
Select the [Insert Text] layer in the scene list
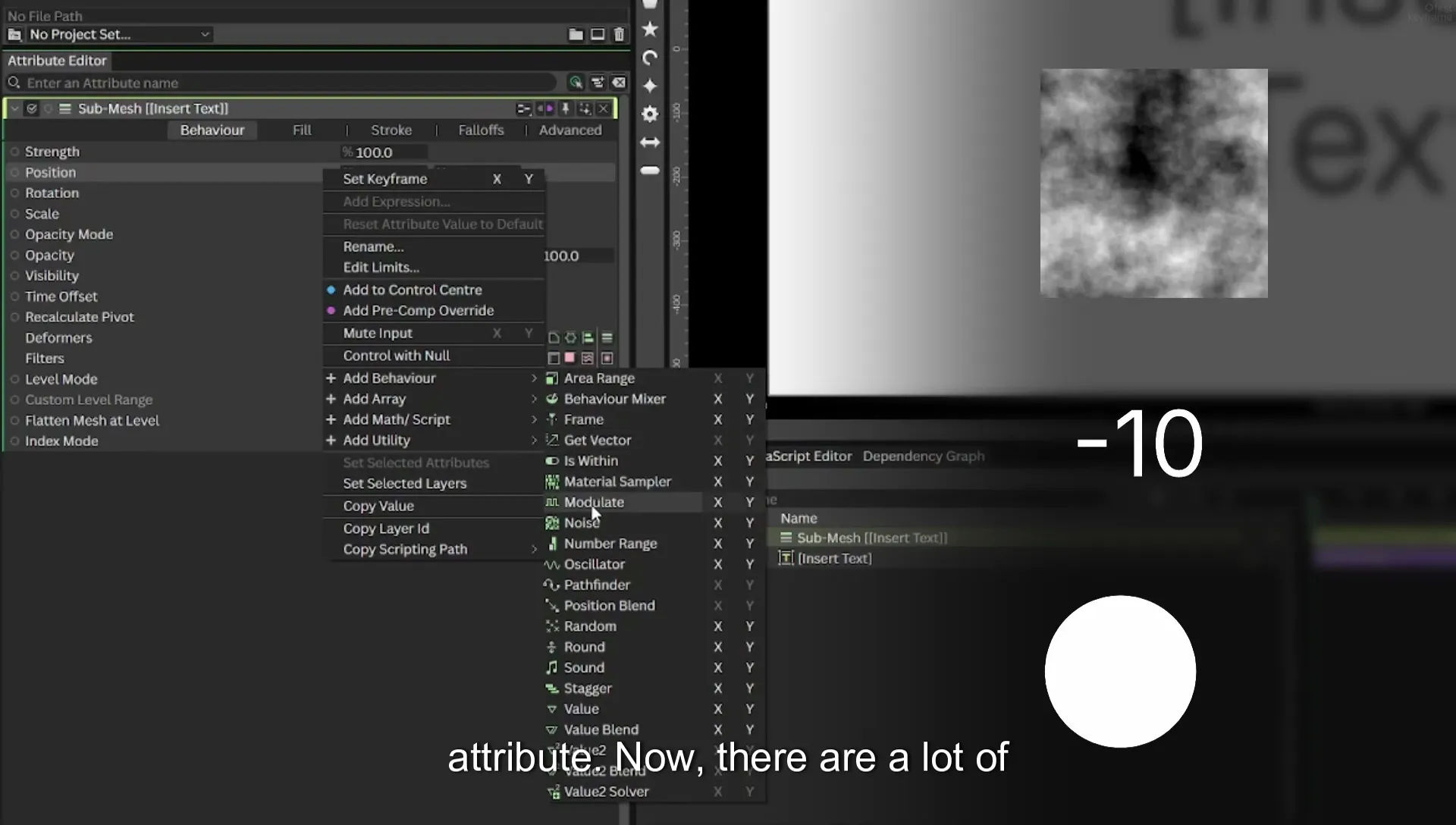click(834, 559)
